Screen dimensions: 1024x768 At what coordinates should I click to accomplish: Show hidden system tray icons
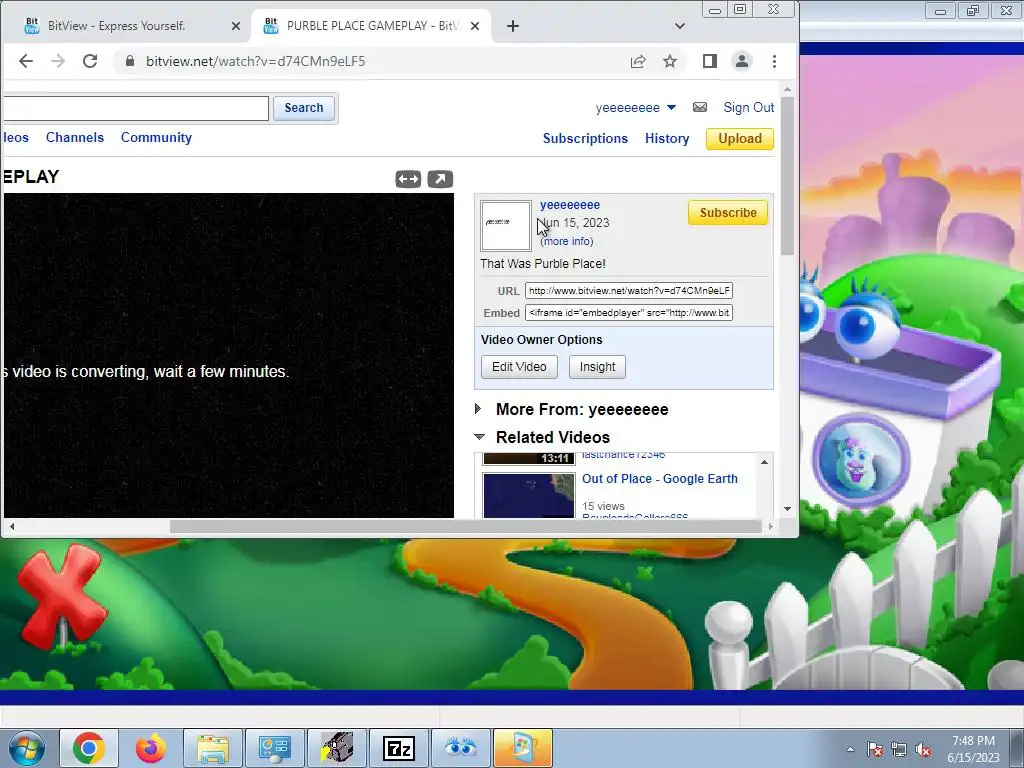click(850, 749)
